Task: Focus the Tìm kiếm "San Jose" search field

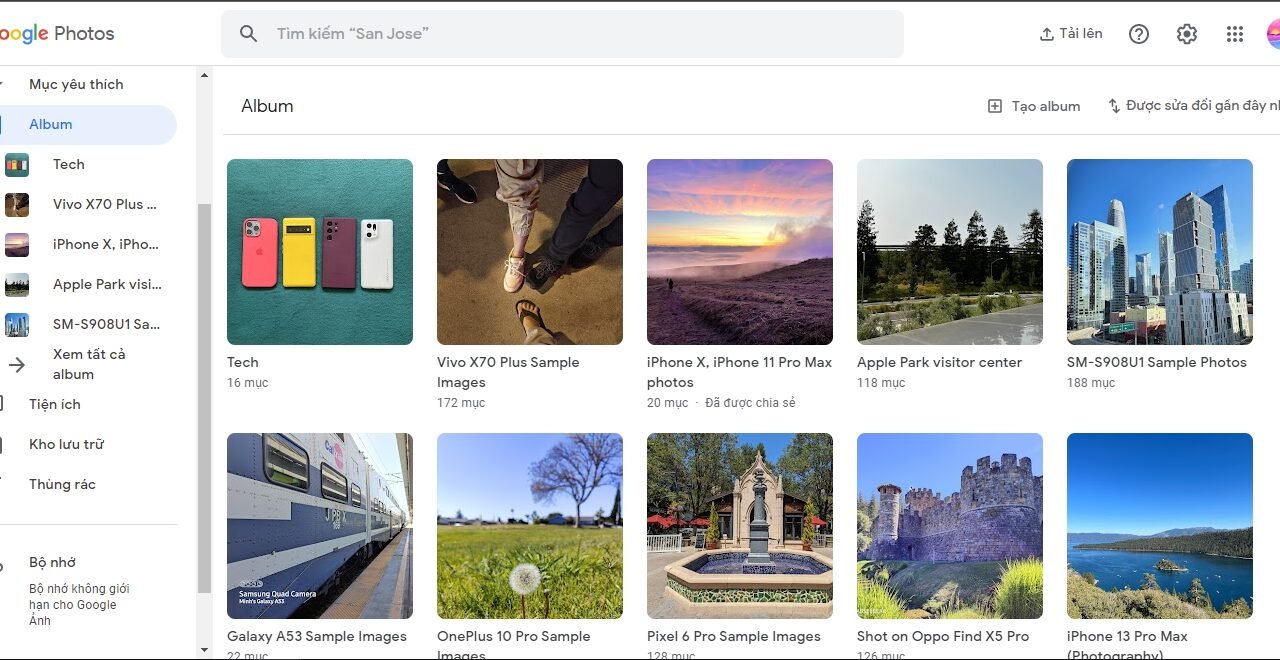Action: pos(562,34)
